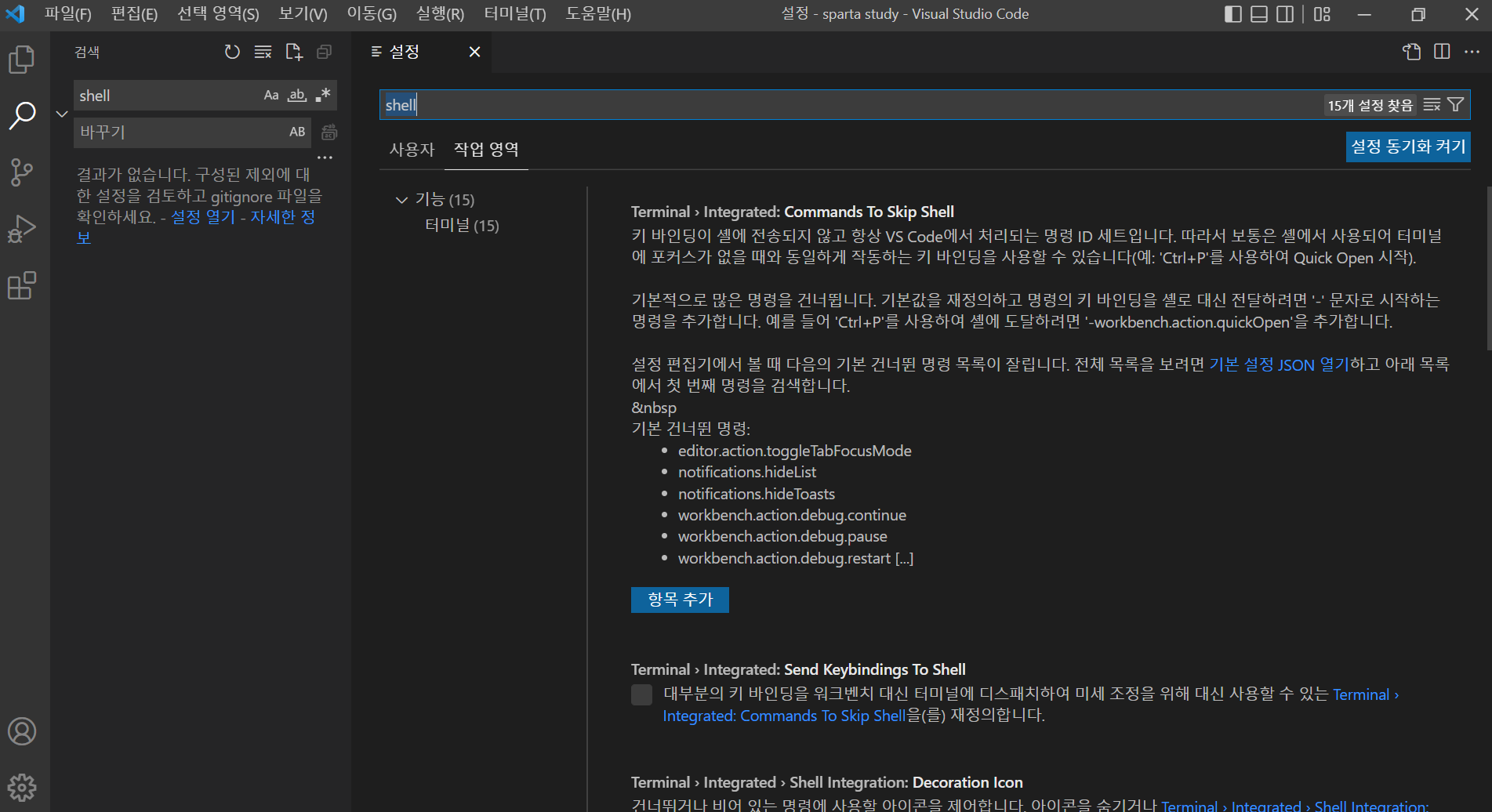Image resolution: width=1492 pixels, height=812 pixels.
Task: Switch to the 작업 영역 settings tab
Action: (486, 149)
